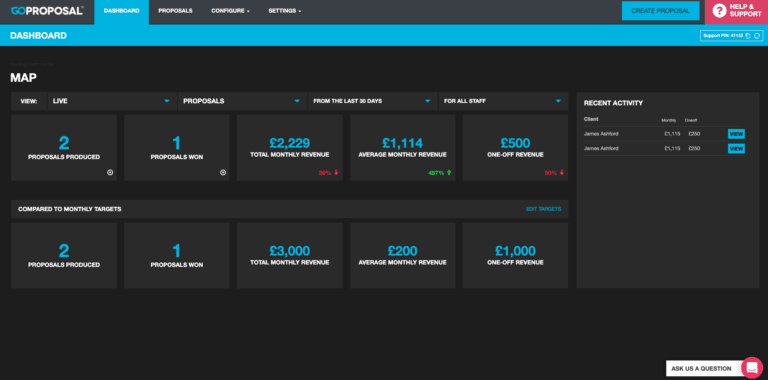Click the green up arrow on Average Monthly Revenue

(x=449, y=172)
